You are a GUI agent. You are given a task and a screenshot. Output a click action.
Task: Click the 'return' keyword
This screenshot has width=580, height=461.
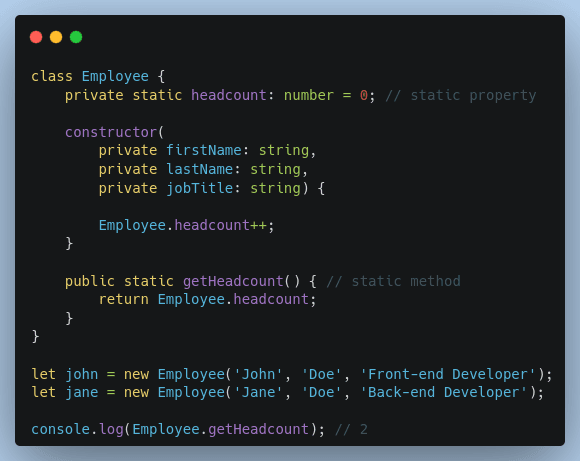pos(124,299)
